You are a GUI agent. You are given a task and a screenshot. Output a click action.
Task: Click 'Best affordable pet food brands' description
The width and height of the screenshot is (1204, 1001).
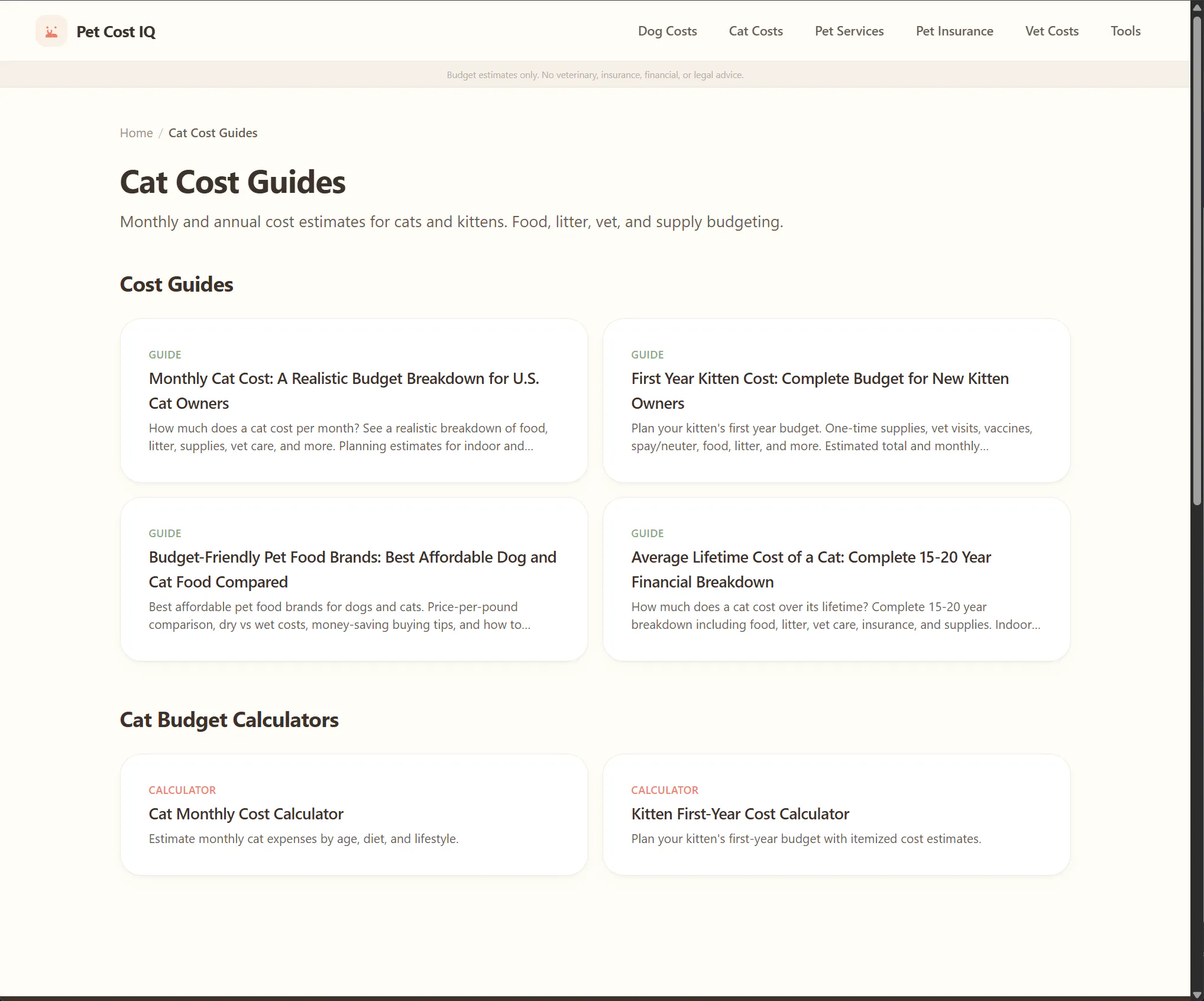click(x=339, y=616)
